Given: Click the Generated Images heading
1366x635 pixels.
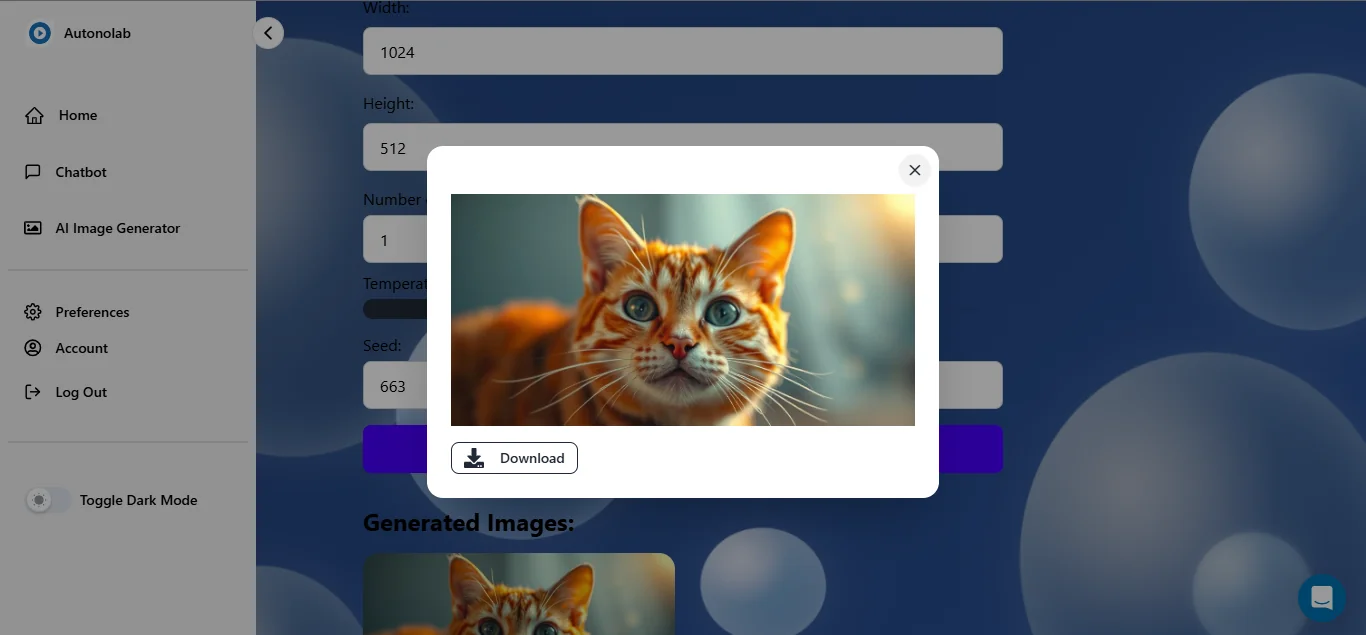Looking at the screenshot, I should tap(469, 522).
